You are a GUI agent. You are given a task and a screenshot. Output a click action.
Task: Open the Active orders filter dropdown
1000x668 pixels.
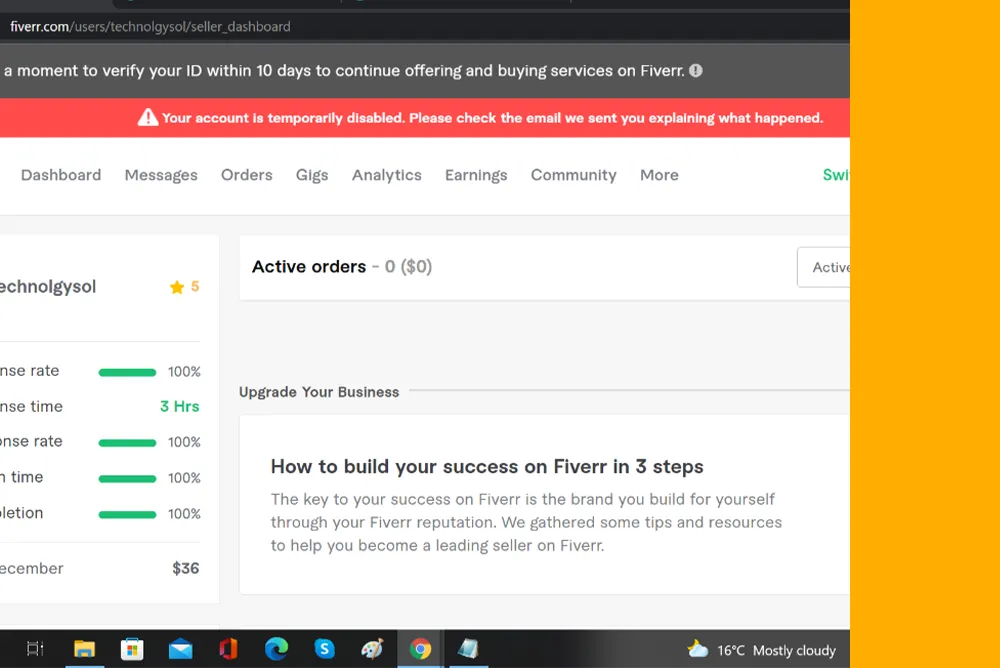click(x=823, y=267)
